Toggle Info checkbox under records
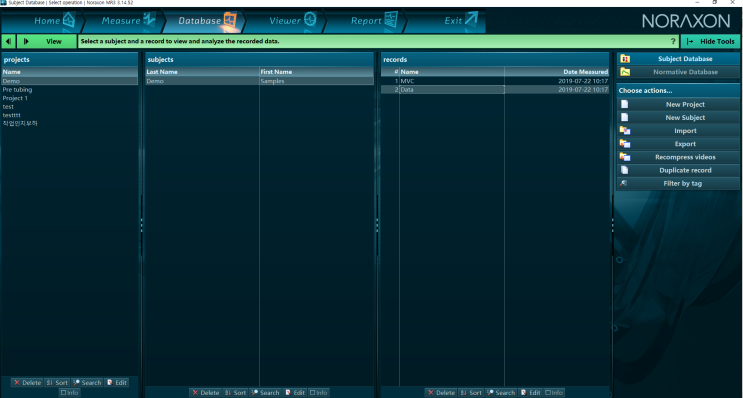 554,392
